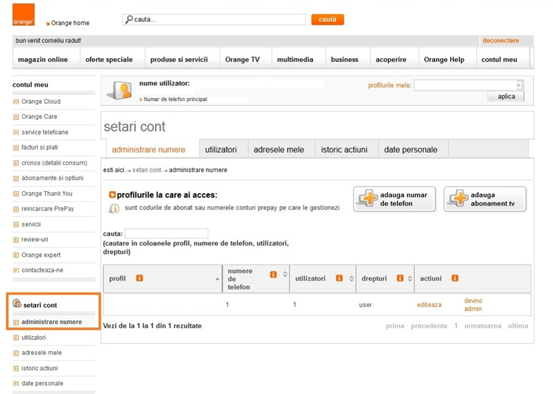Screen dimensions: 553x394
Task: Open the profilurile mele dropdown
Action: [468, 85]
